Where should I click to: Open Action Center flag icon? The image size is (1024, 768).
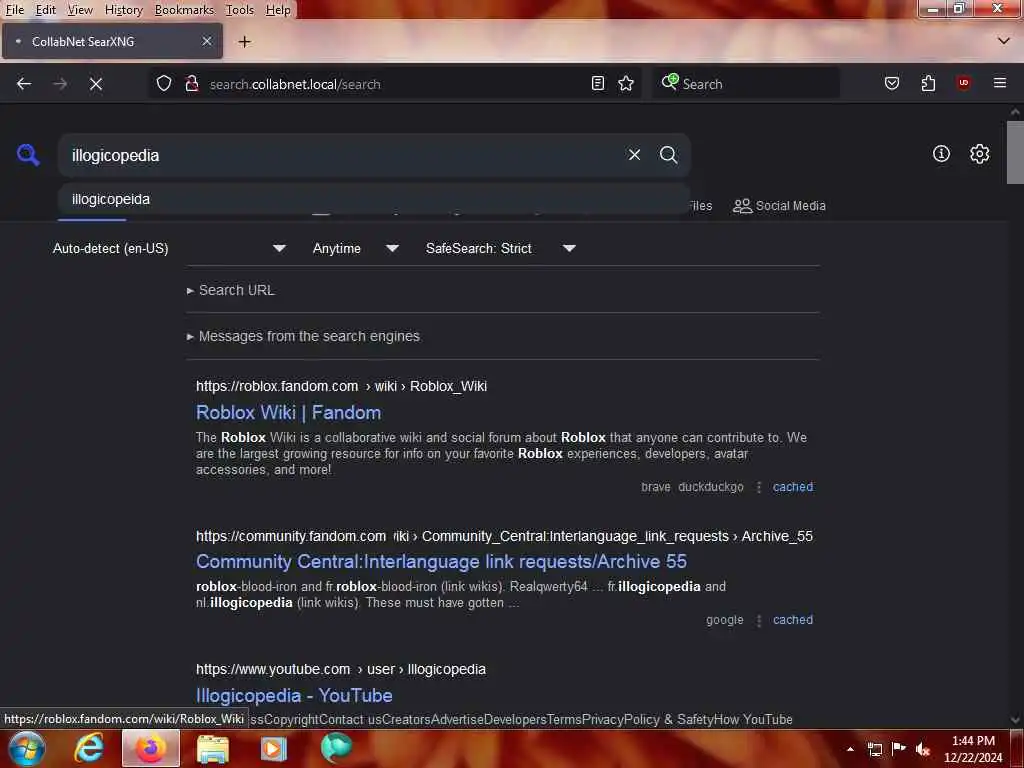click(899, 749)
